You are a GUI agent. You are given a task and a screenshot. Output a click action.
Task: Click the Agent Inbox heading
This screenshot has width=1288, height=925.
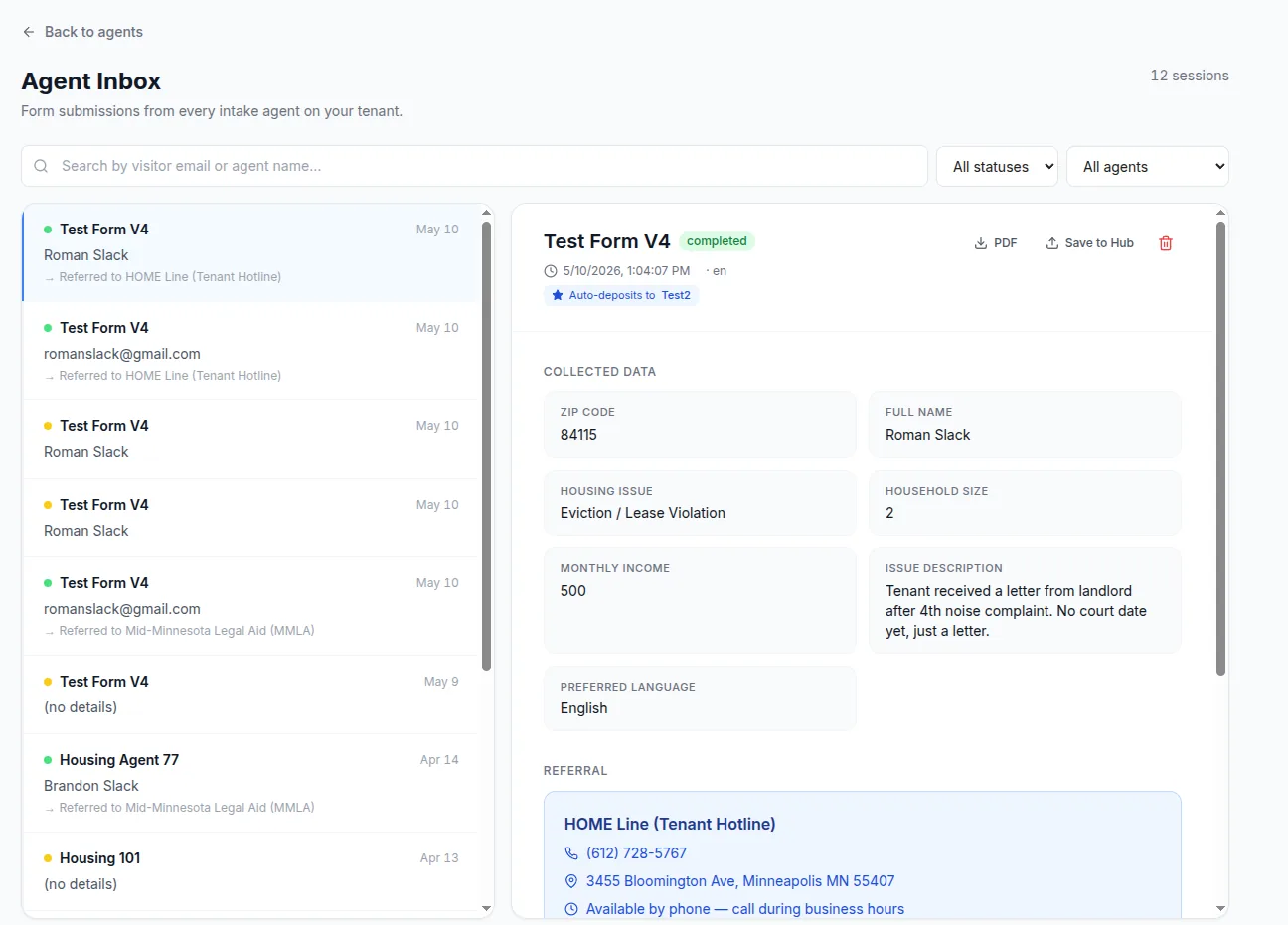coord(91,81)
